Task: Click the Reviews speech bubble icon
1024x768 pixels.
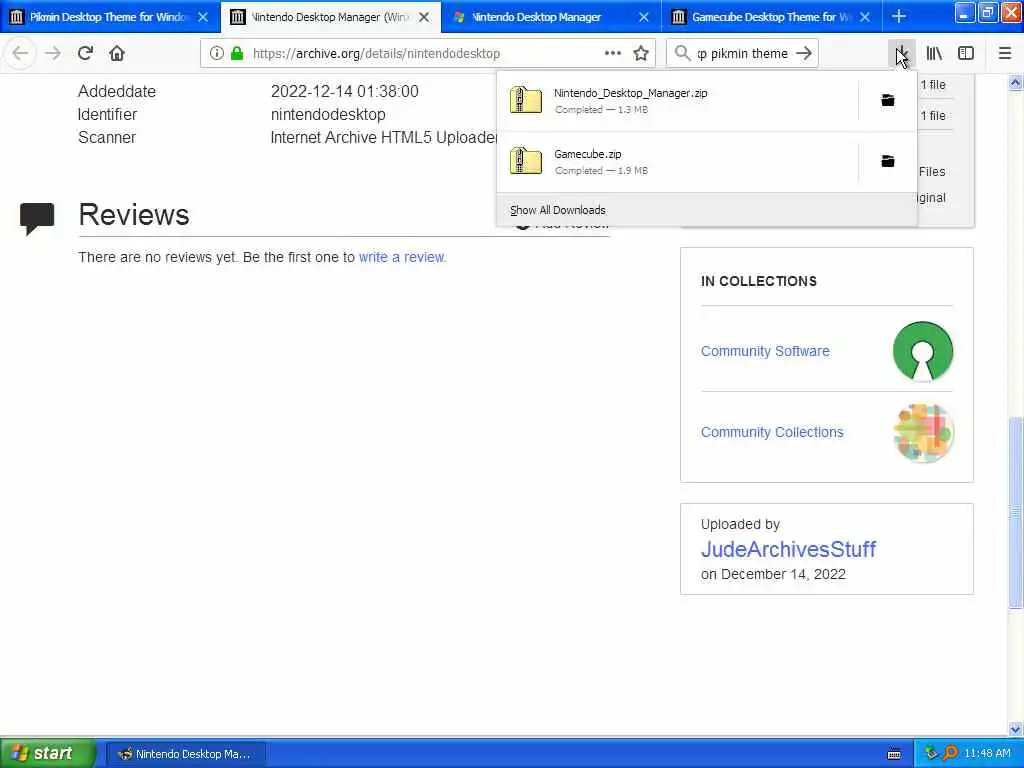Action: coord(37,218)
